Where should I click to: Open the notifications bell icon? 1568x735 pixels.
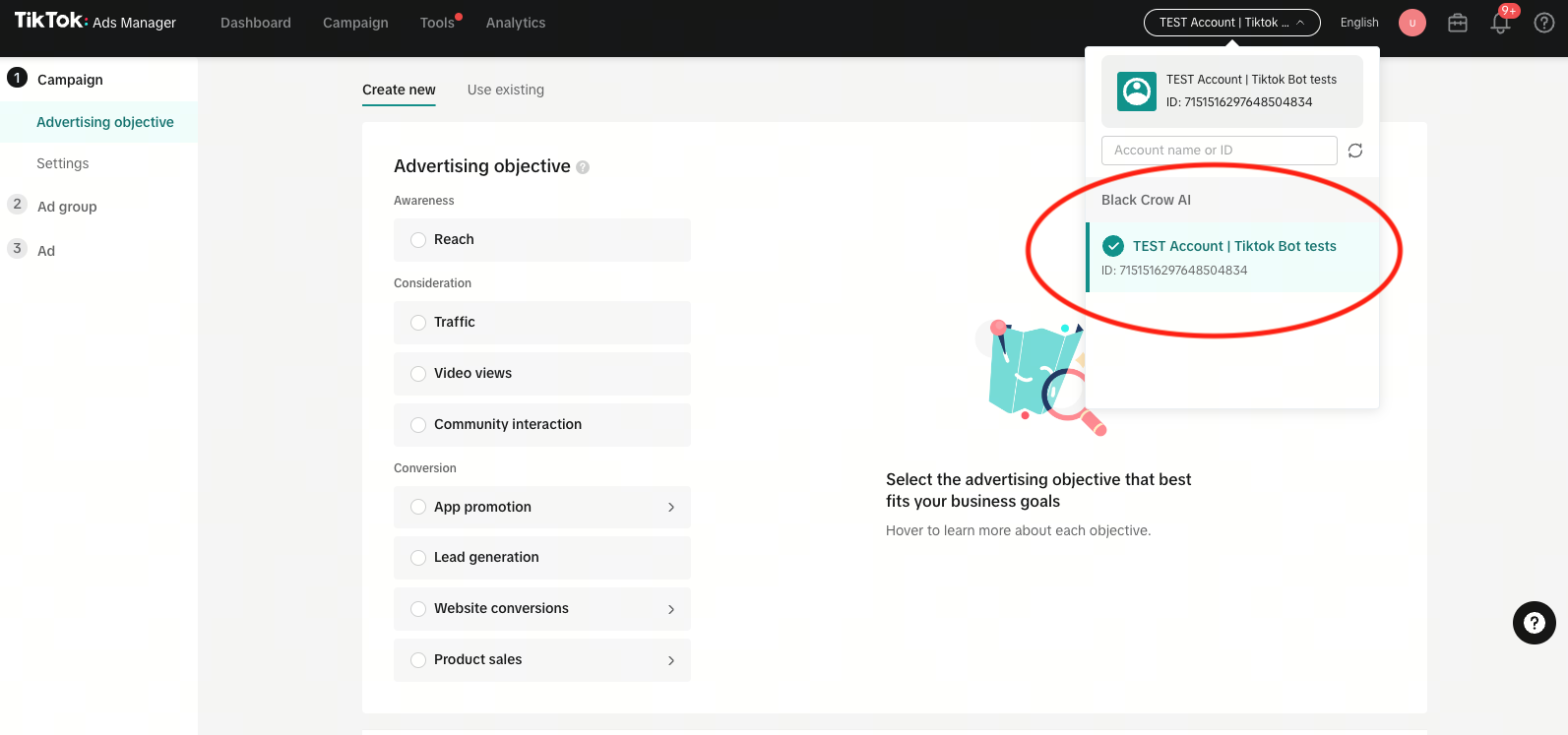(x=1501, y=22)
